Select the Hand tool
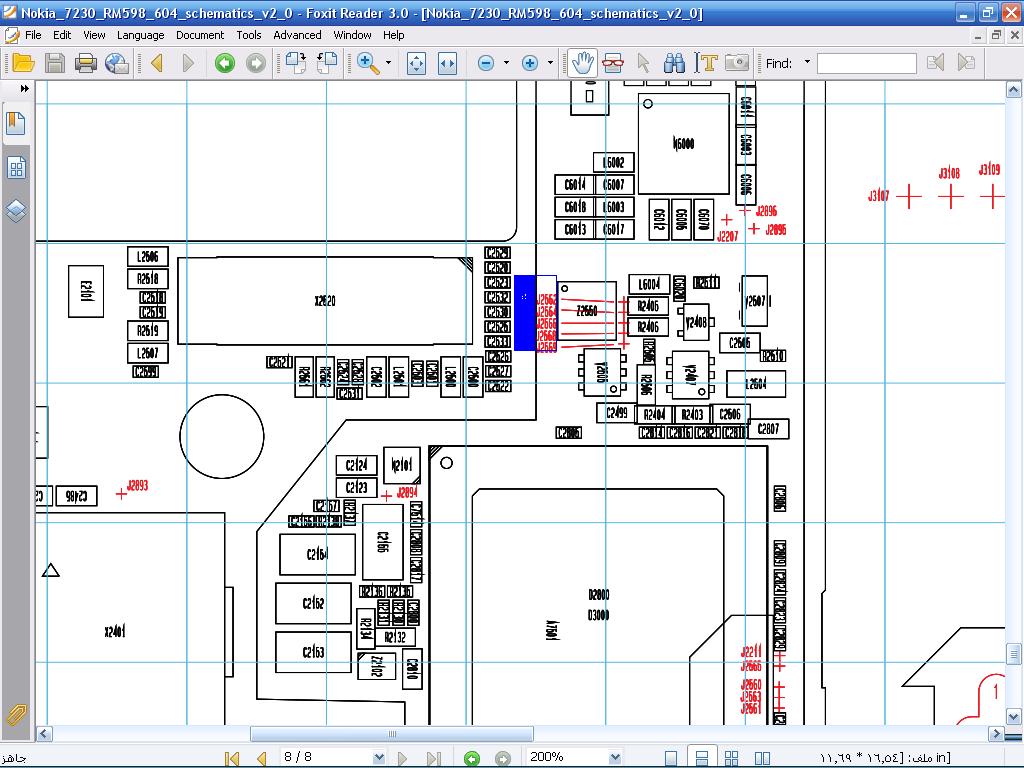 pos(583,63)
